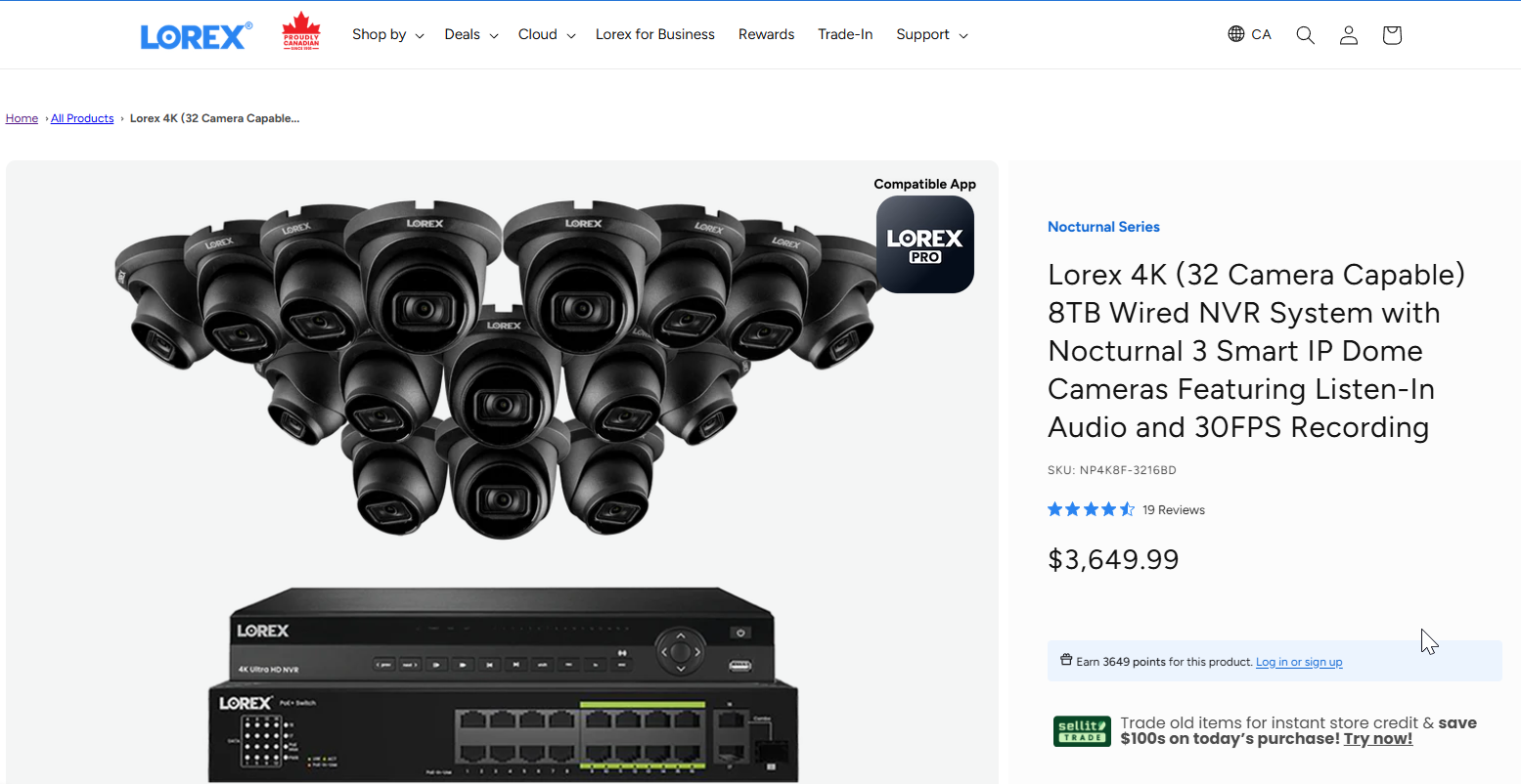Click the All Products breadcrumb link

pos(82,118)
